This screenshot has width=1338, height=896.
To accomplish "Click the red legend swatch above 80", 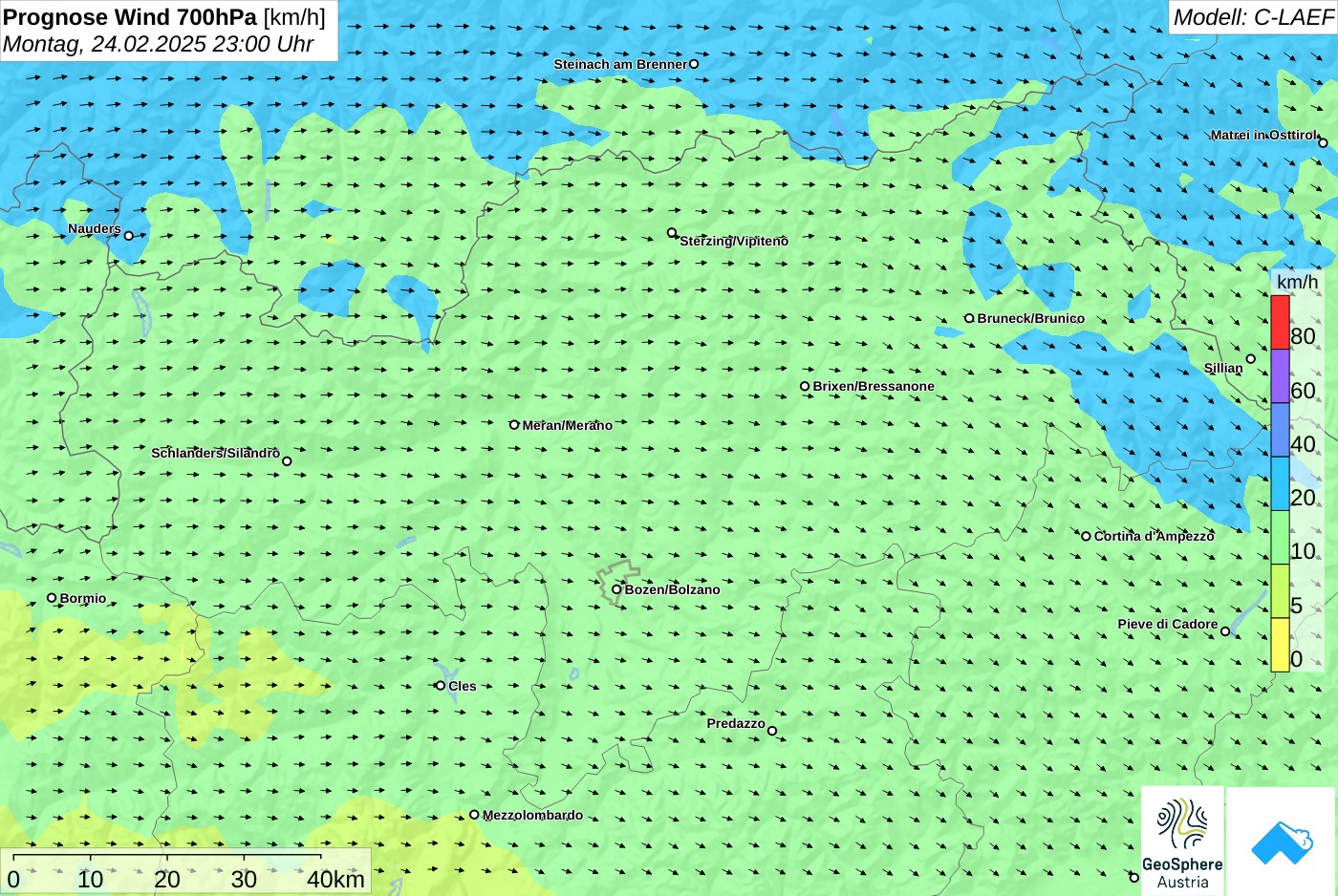I will pyautogui.click(x=1280, y=322).
